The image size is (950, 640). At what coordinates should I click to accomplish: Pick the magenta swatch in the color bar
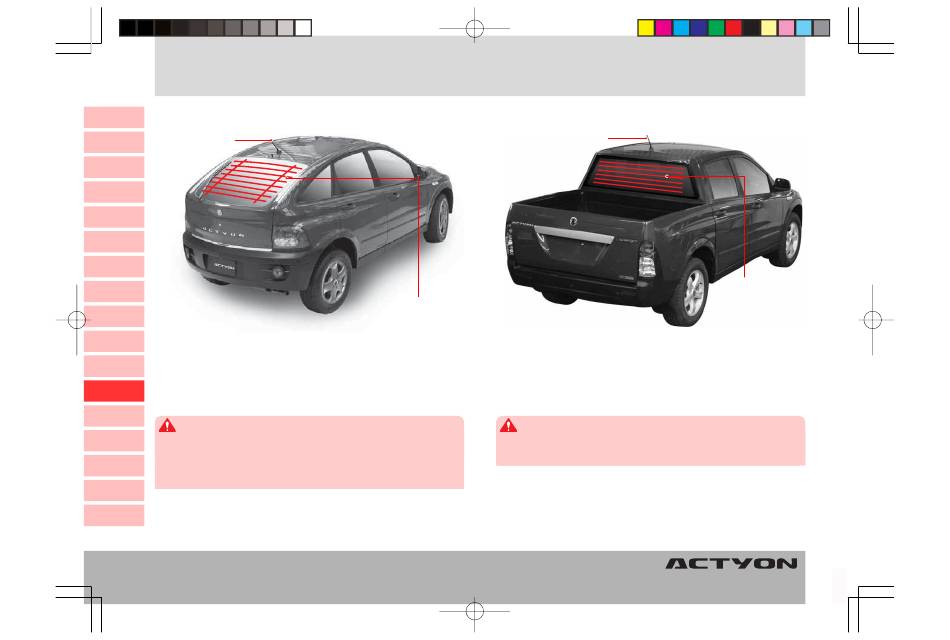(664, 28)
